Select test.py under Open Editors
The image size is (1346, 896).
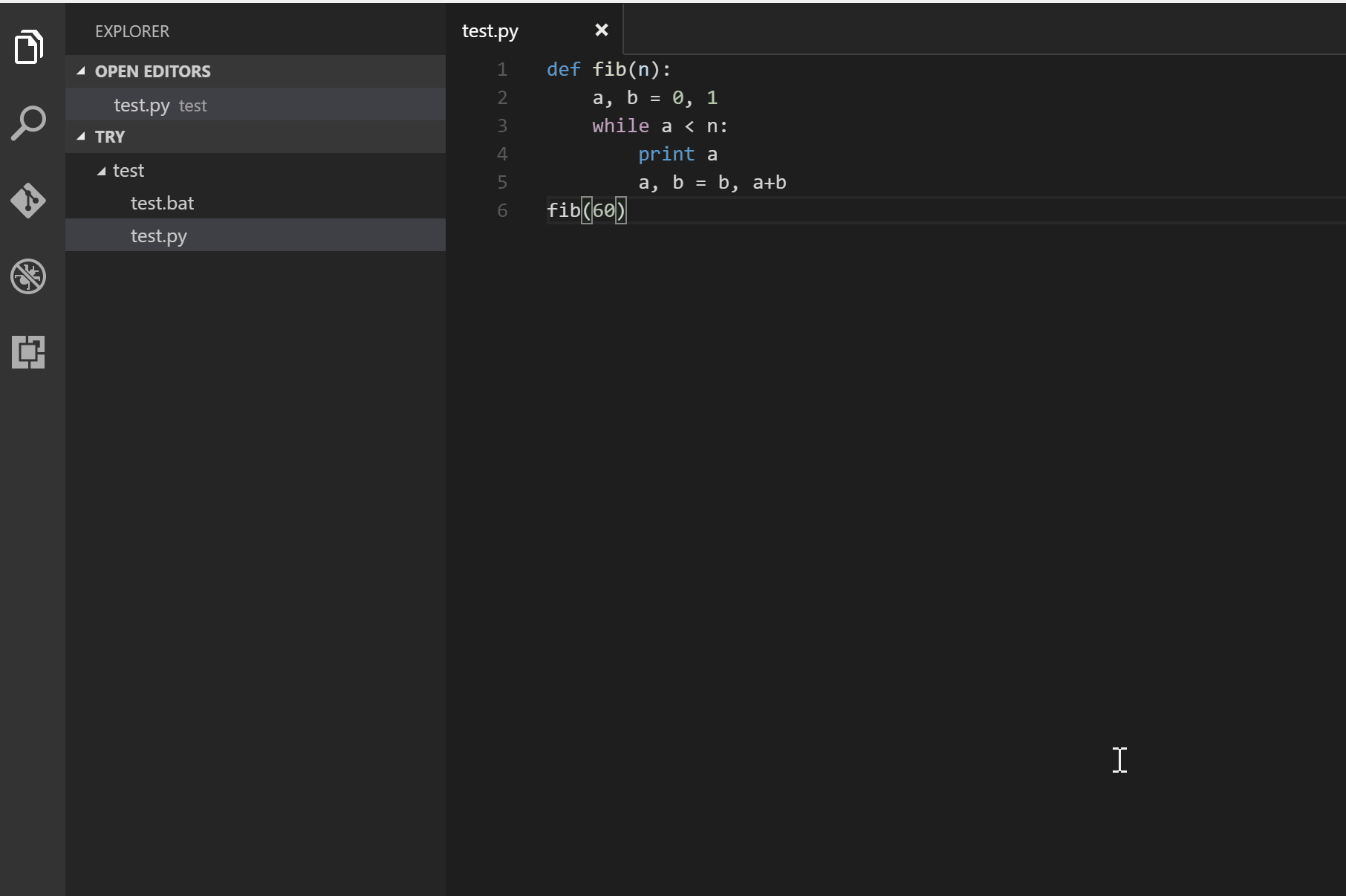(x=256, y=105)
